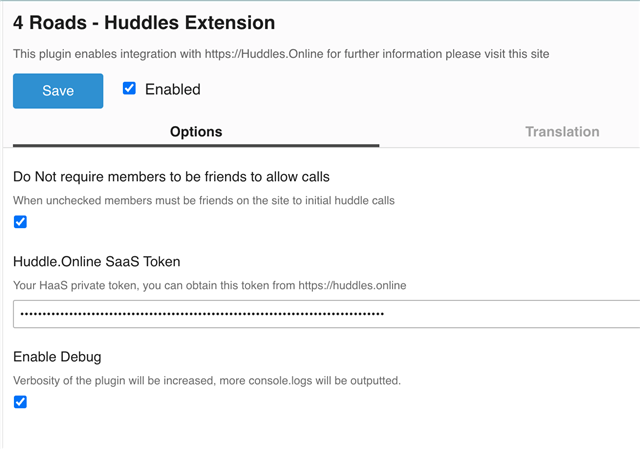
Task: Click the 'Do Not require members' heading
Action: pyautogui.click(x=171, y=177)
